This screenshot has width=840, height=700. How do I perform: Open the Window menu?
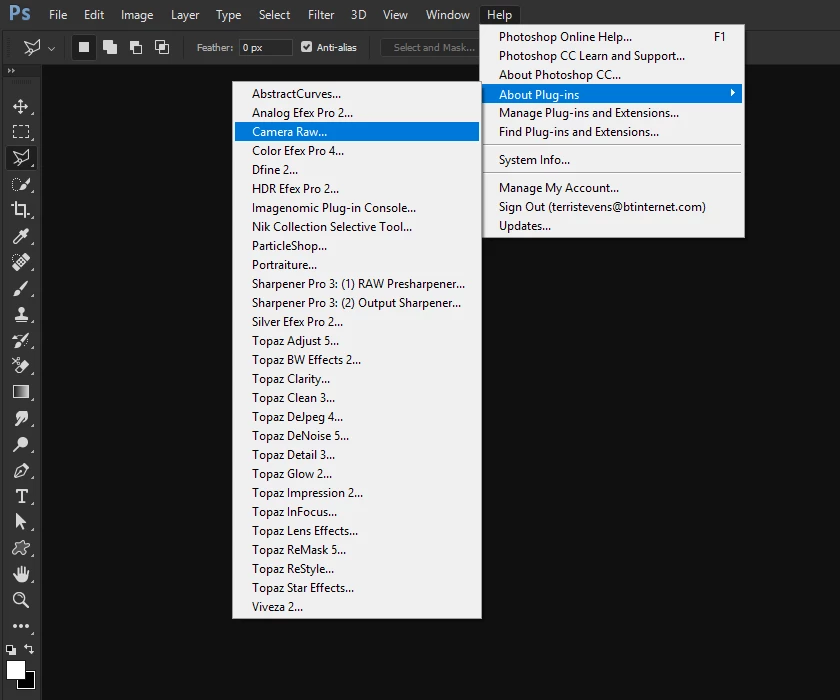click(x=447, y=14)
